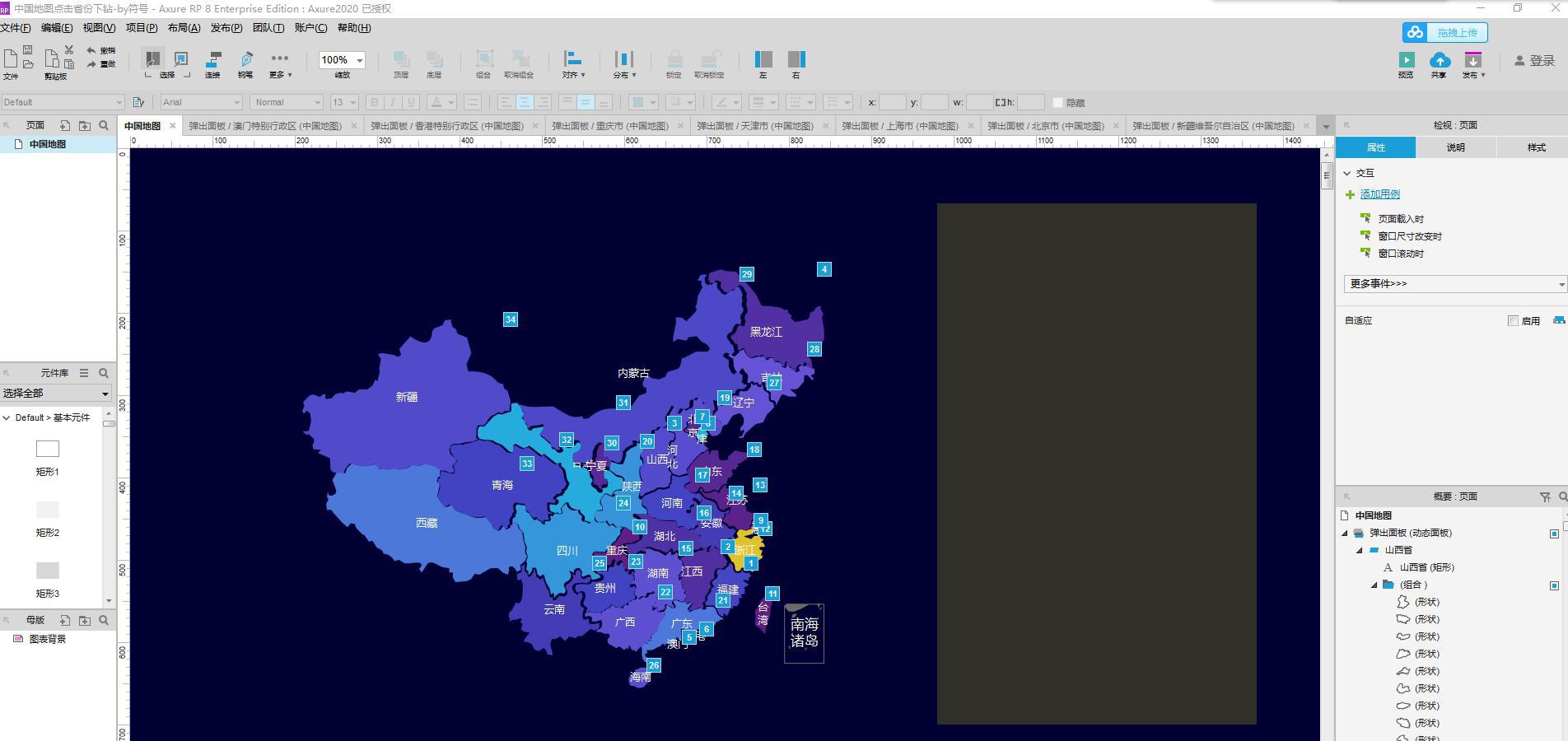Collapse the 山西省 state in outline
The image size is (1568, 741).
click(1360, 550)
